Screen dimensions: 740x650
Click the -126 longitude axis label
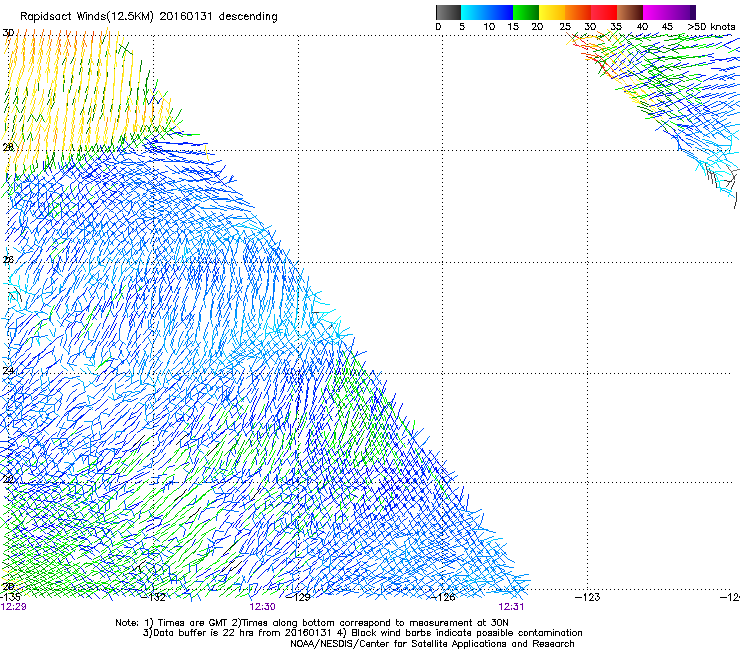(443, 597)
